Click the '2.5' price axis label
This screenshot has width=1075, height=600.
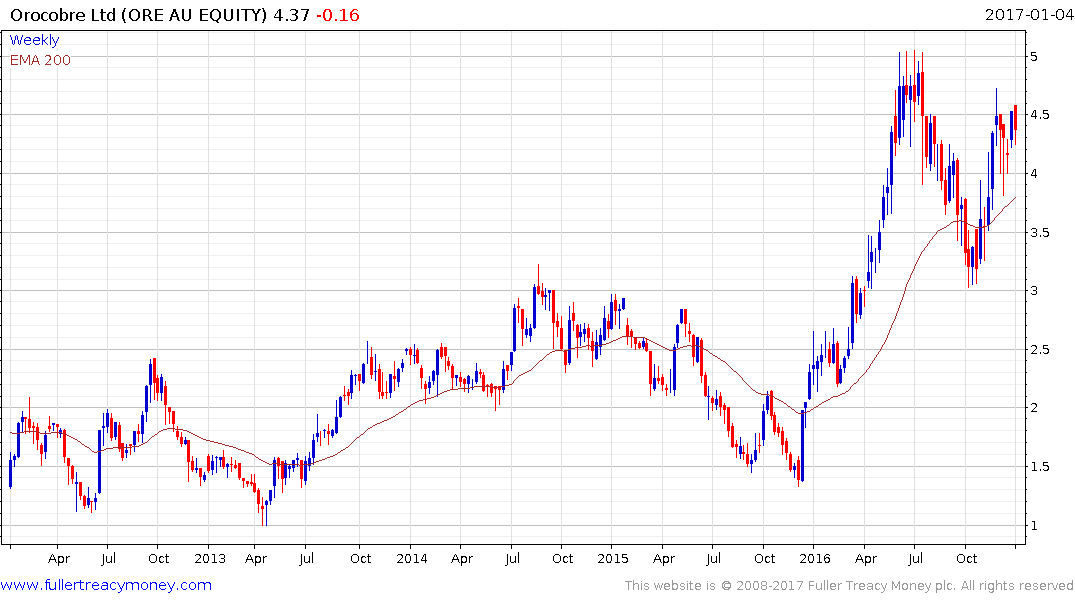click(x=1039, y=350)
